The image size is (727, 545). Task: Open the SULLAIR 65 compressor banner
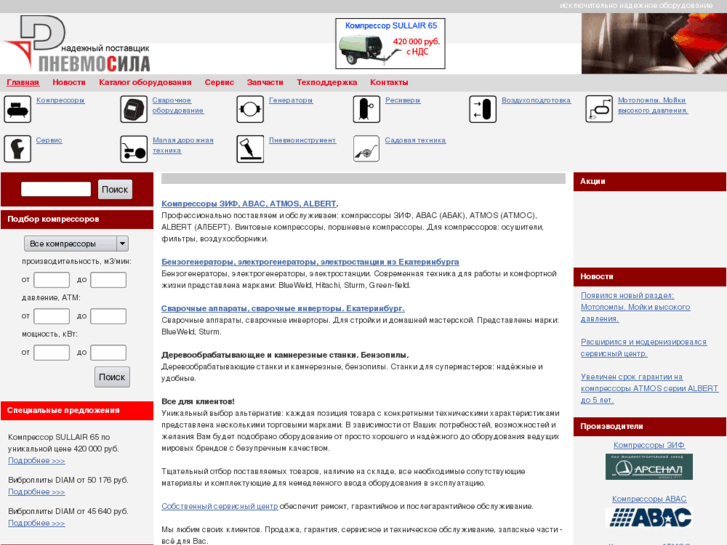390,44
